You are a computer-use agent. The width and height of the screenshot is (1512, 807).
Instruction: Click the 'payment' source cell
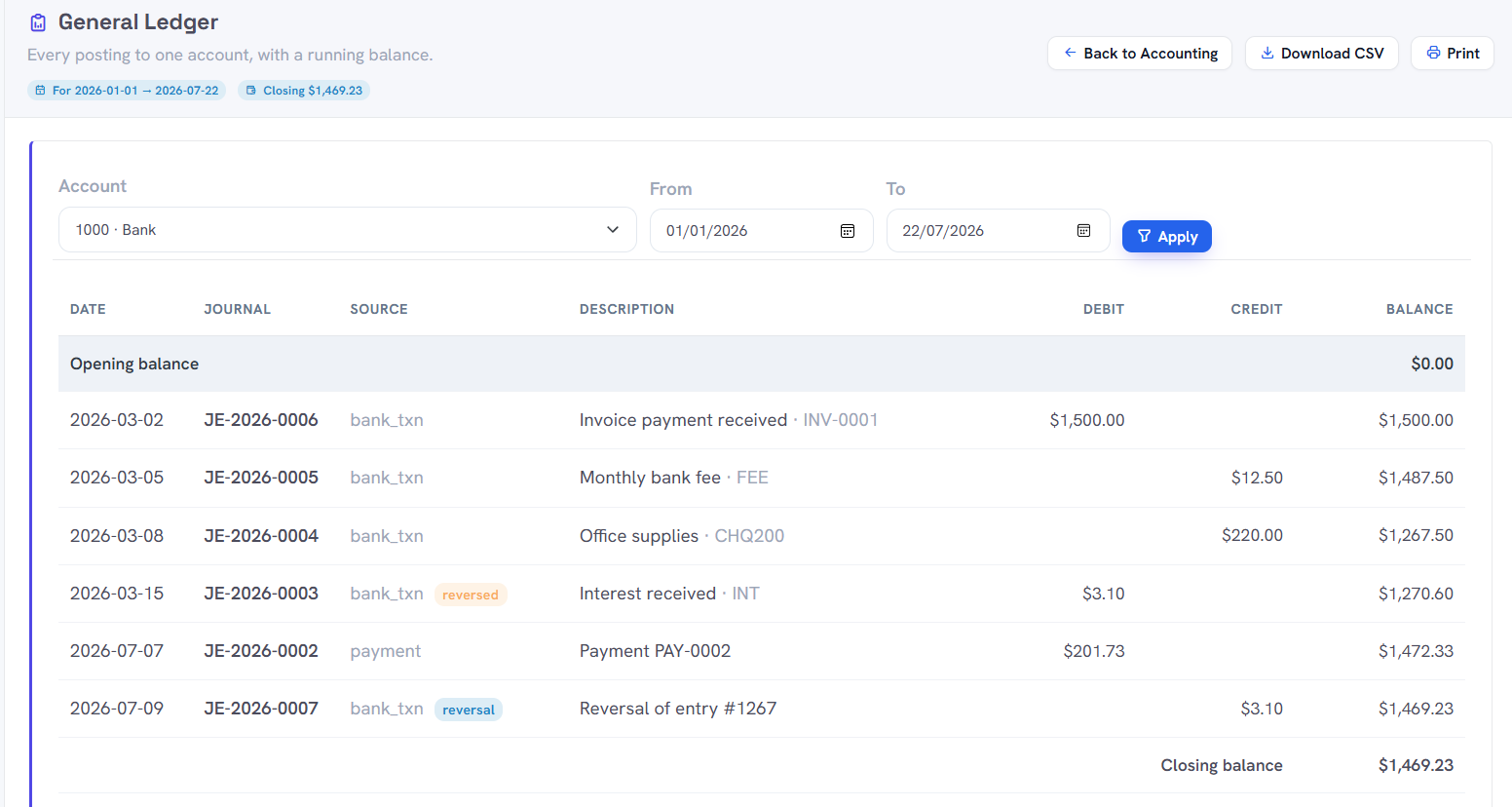pos(386,651)
